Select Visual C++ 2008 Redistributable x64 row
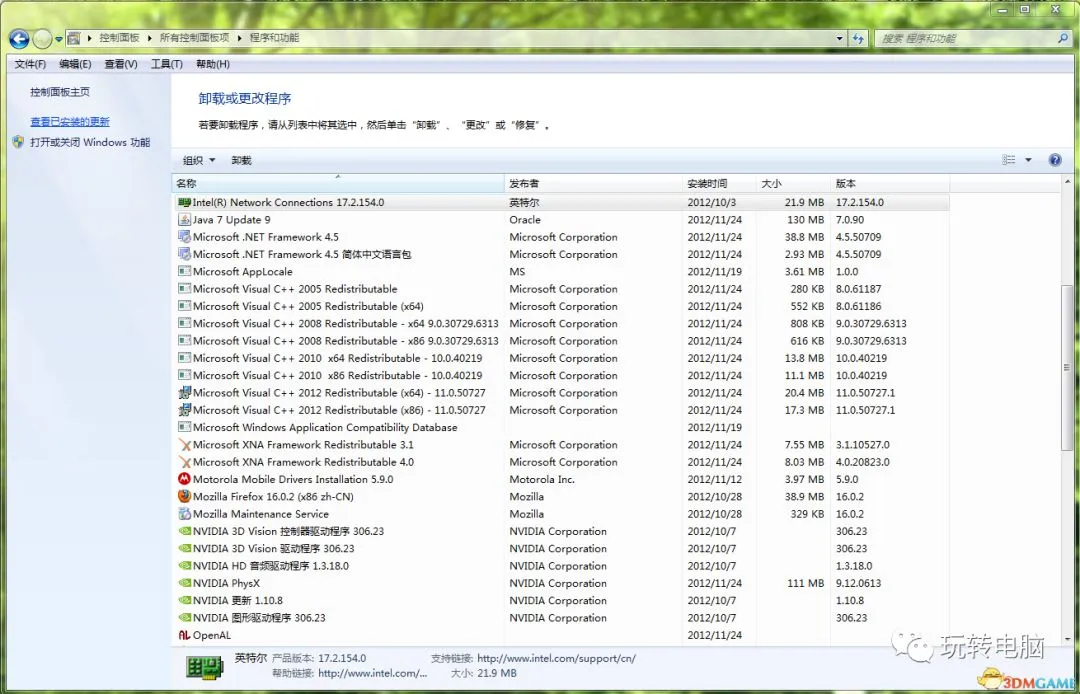The width and height of the screenshot is (1080, 694). pos(563,324)
